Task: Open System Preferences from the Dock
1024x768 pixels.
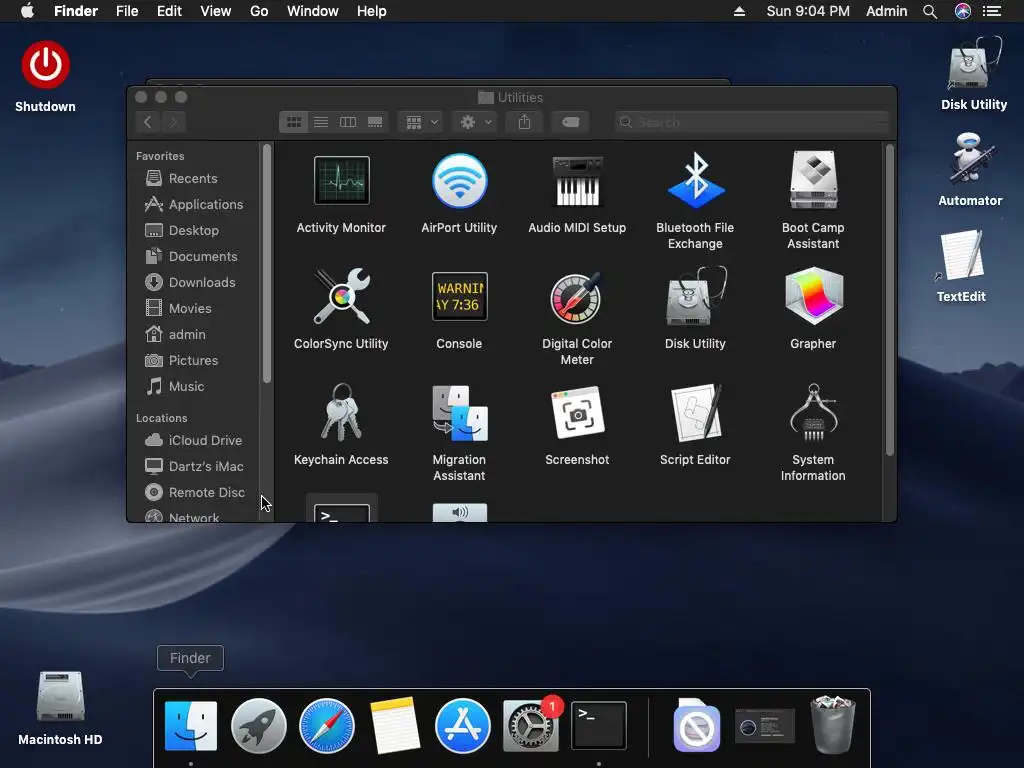Action: 530,726
